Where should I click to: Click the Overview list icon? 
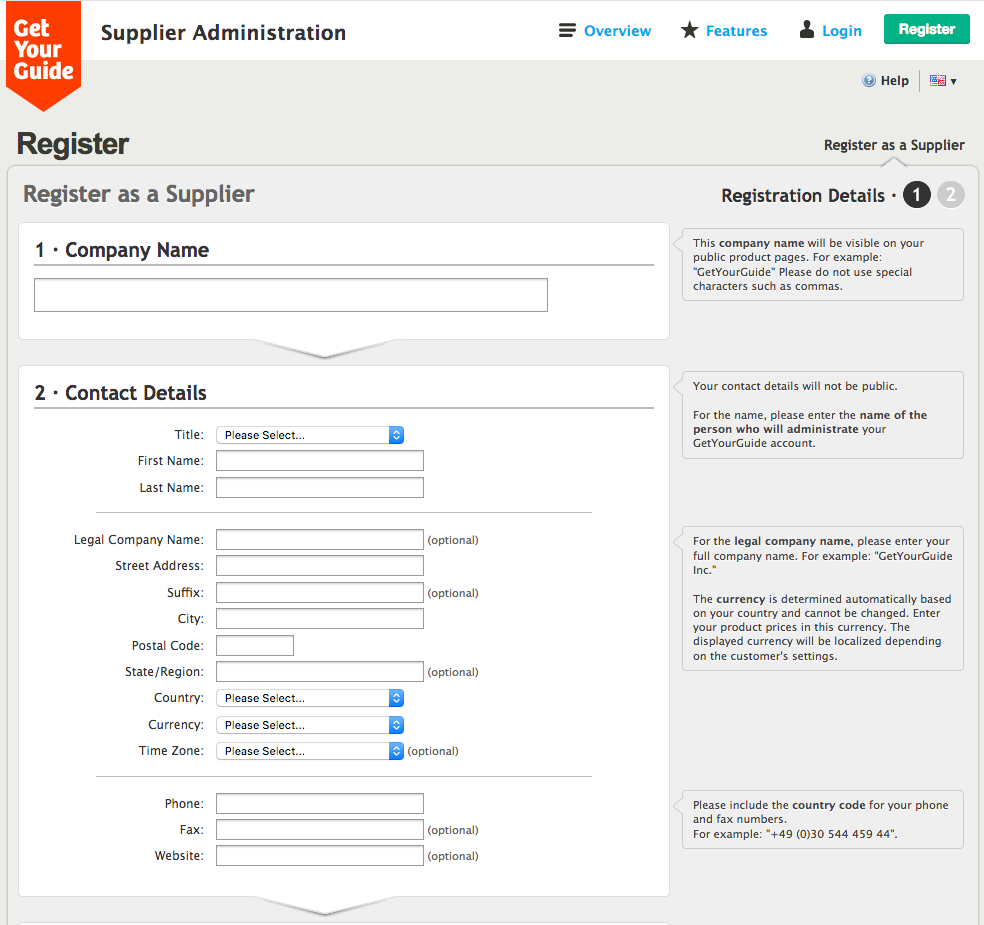pos(567,30)
